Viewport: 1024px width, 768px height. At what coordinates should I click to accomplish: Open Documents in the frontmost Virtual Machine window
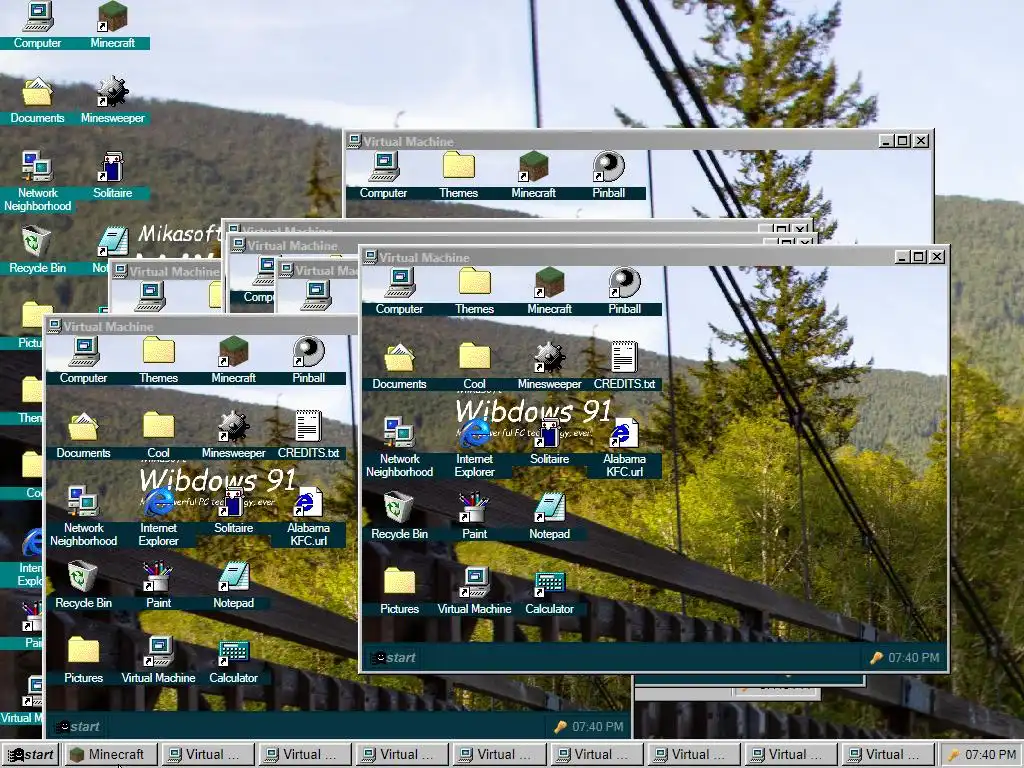click(399, 367)
